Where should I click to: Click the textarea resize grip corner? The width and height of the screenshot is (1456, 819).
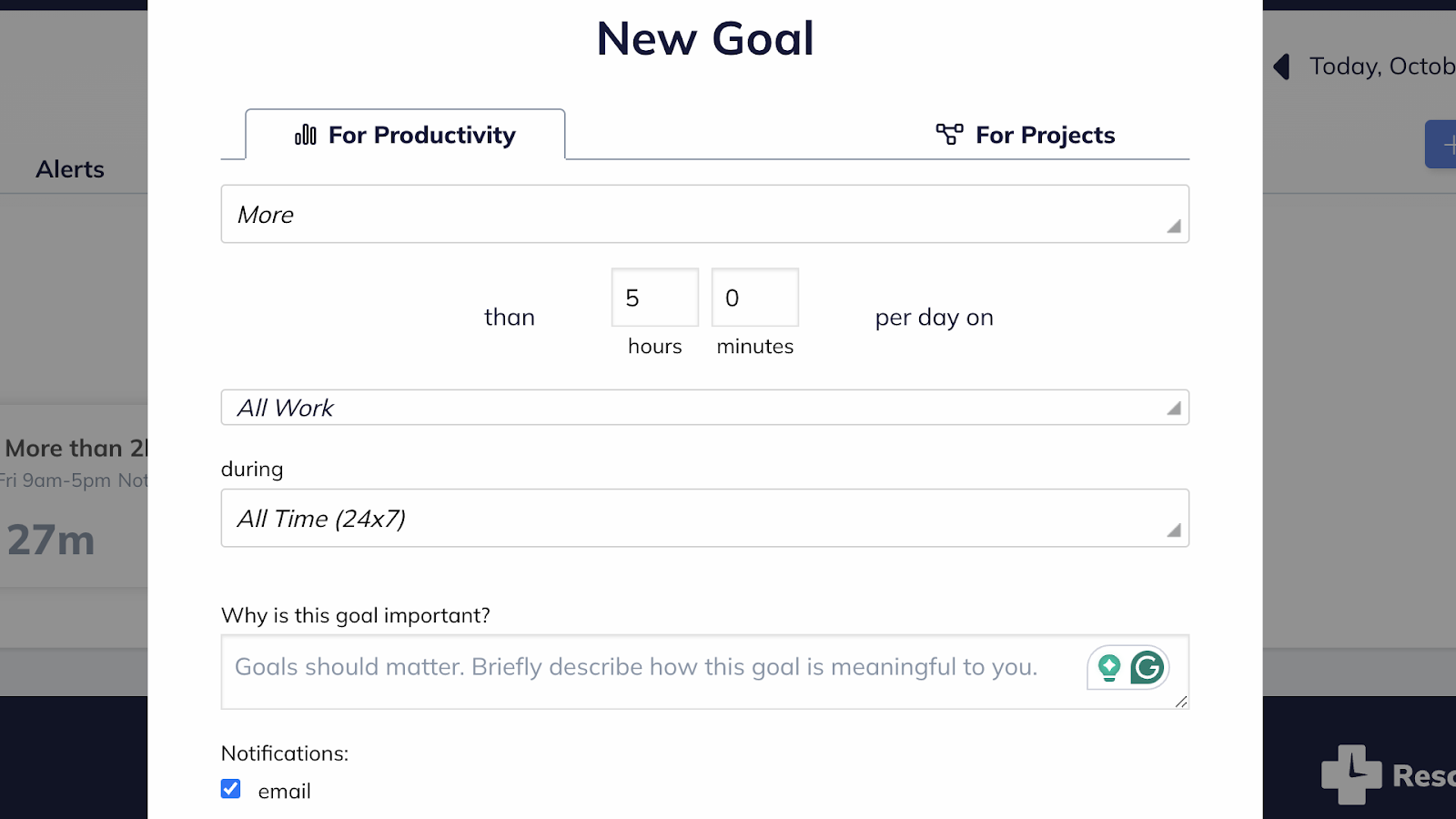[1181, 701]
